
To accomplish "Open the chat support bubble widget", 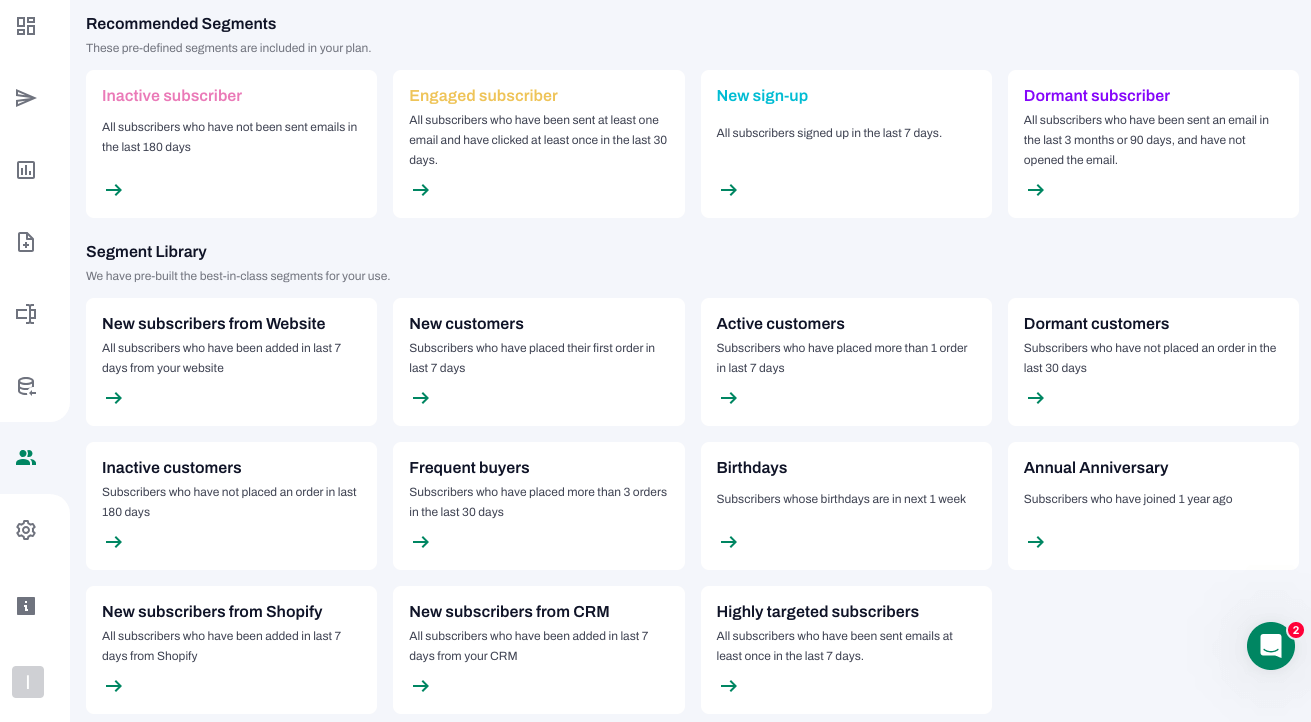I will point(1271,646).
